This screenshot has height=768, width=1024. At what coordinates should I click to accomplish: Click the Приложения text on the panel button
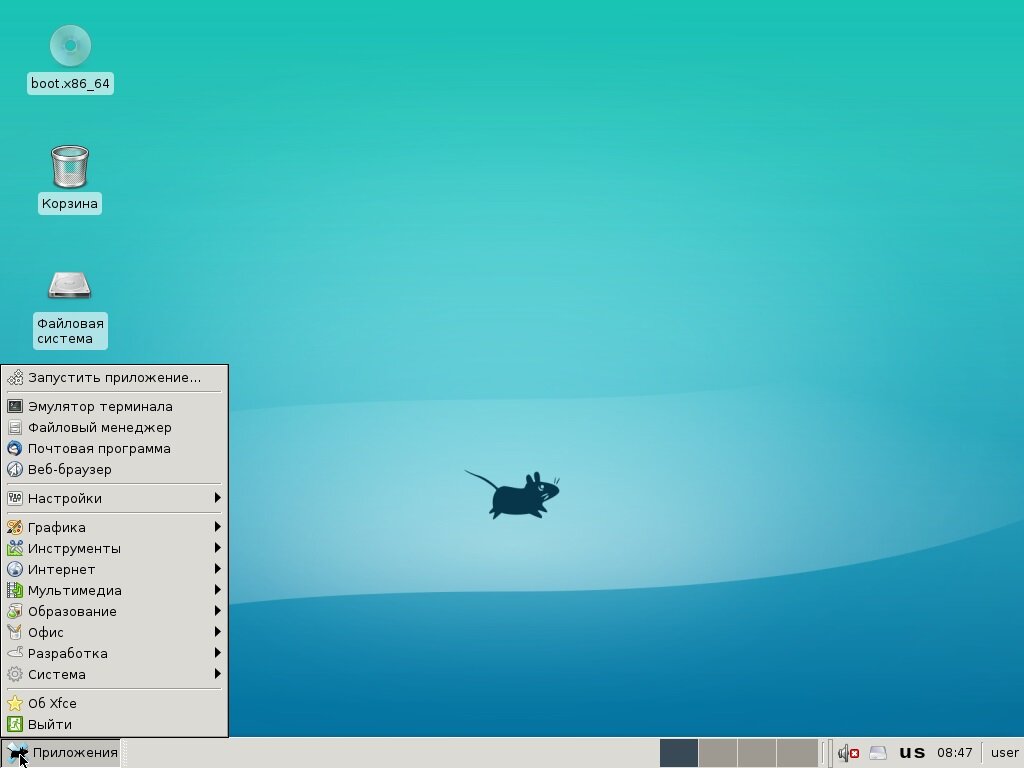click(x=75, y=753)
